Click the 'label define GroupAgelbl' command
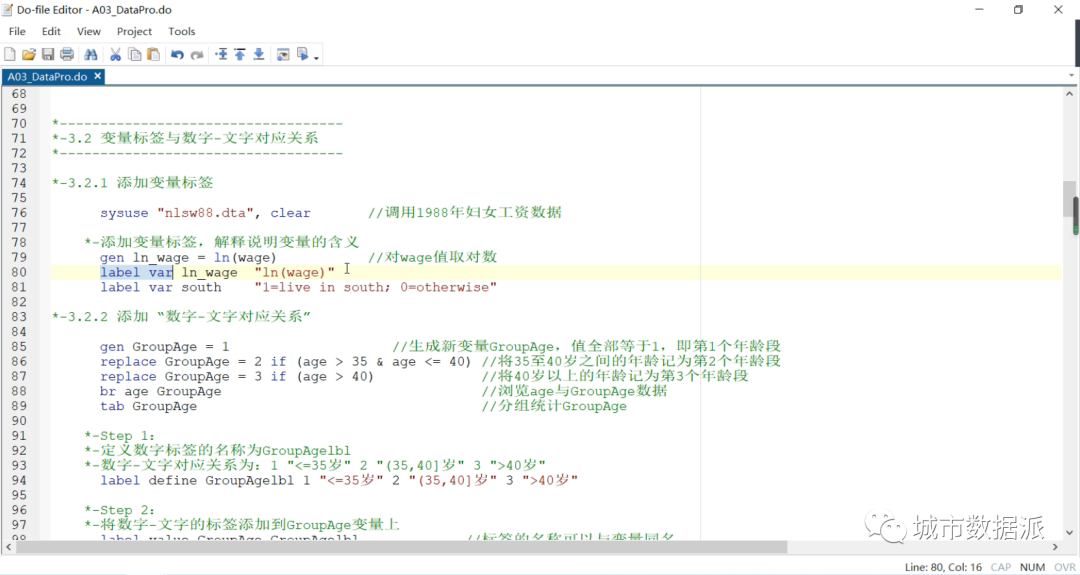Viewport: 1080px width, 575px height. tap(197, 480)
